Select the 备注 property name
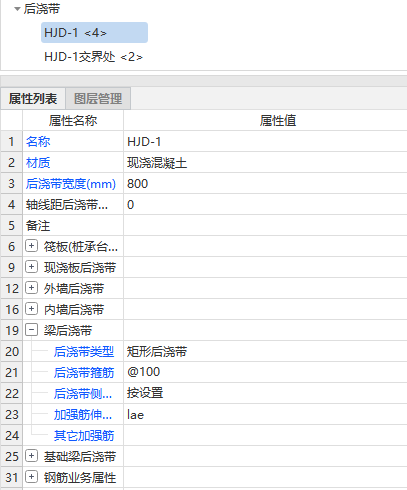Viewport: 407px width, 490px height. point(38,226)
